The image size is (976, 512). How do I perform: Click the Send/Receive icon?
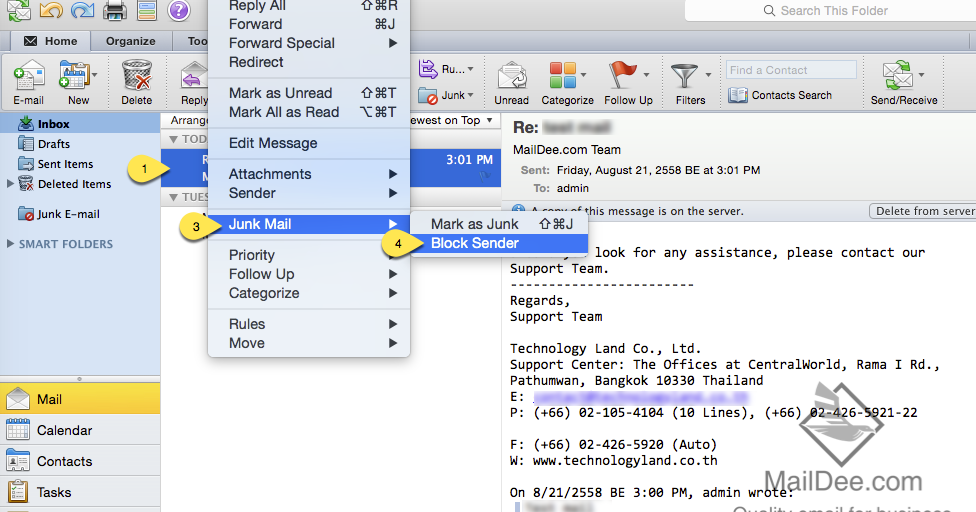898,76
